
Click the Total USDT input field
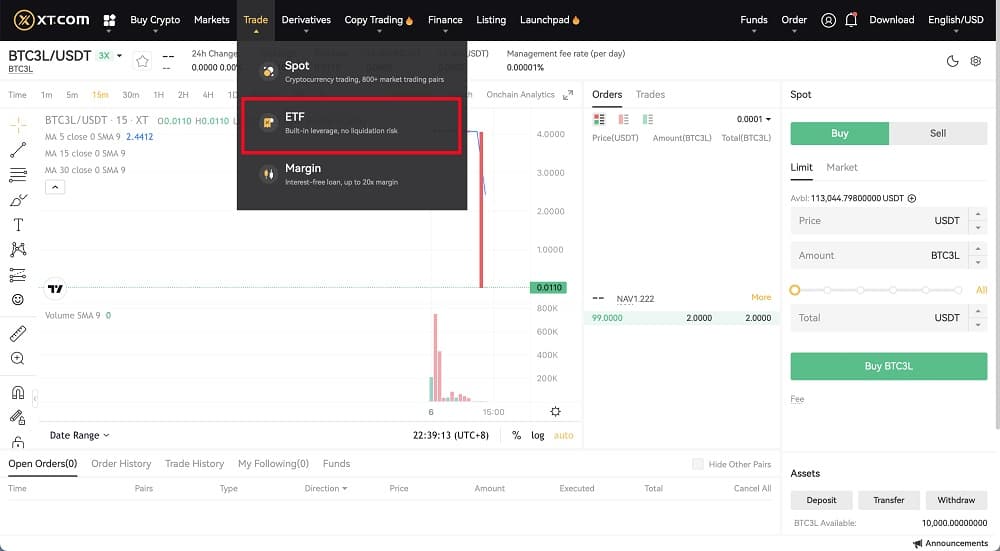pyautogui.click(x=888, y=318)
